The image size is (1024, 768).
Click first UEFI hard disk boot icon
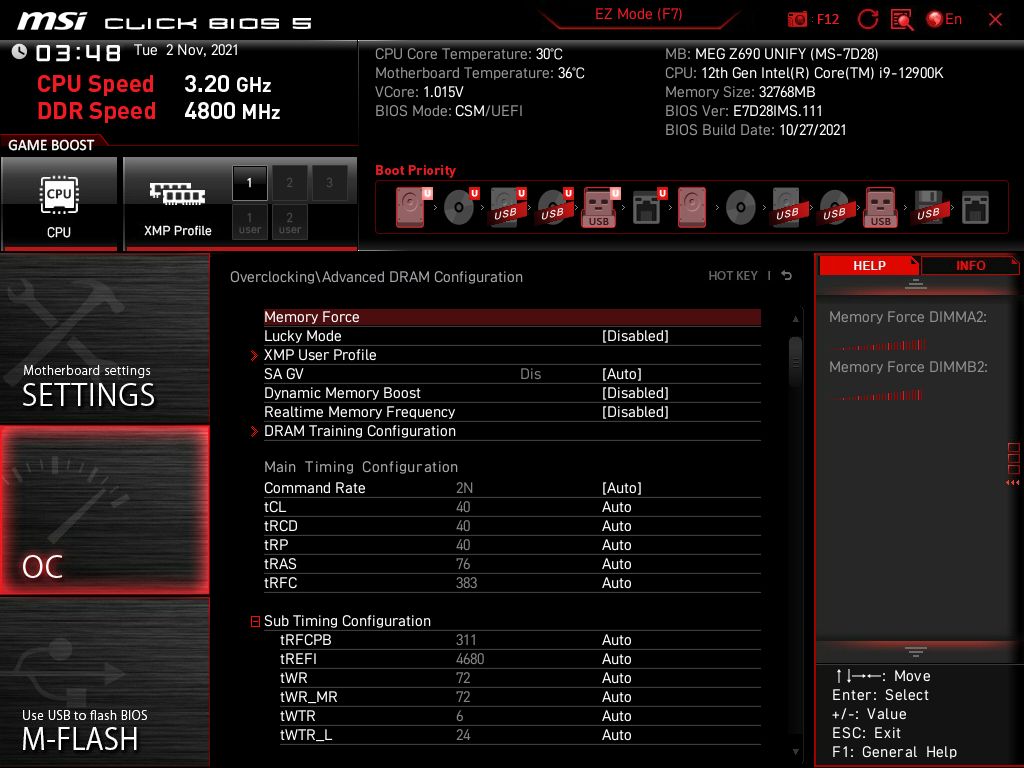tap(413, 207)
